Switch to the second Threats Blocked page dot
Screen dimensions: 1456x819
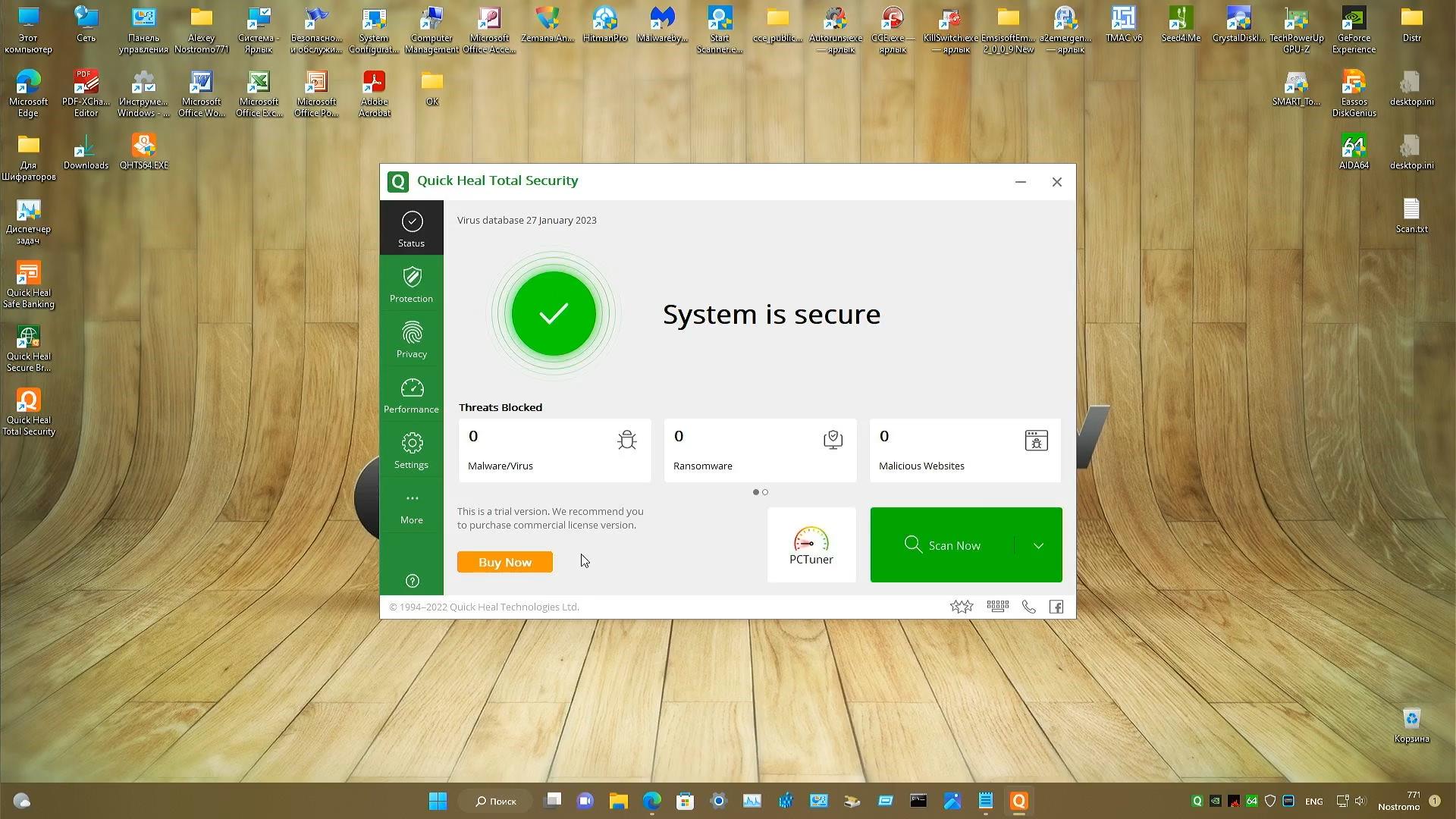pyautogui.click(x=765, y=492)
